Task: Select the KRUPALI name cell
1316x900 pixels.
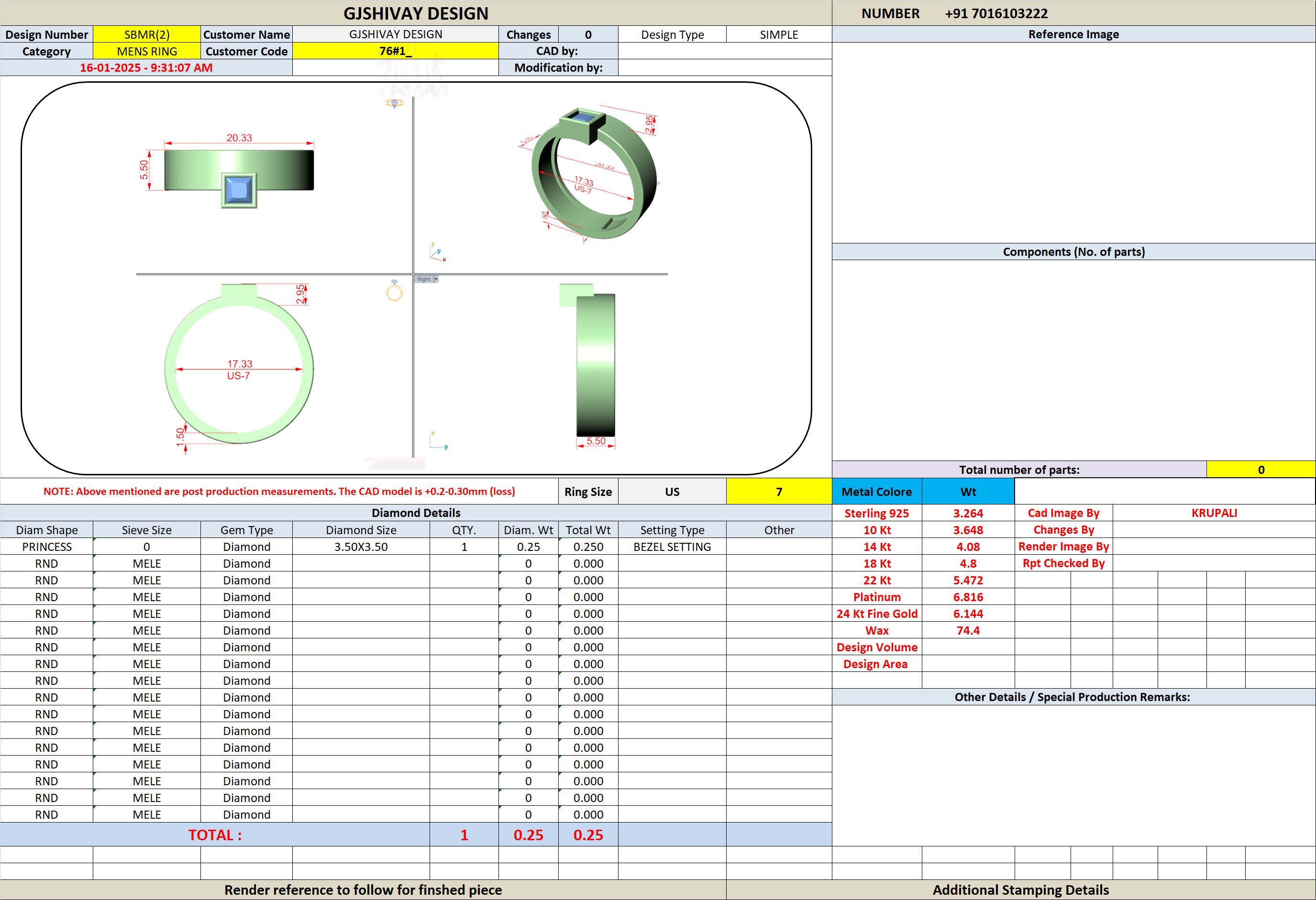Action: [x=1214, y=512]
